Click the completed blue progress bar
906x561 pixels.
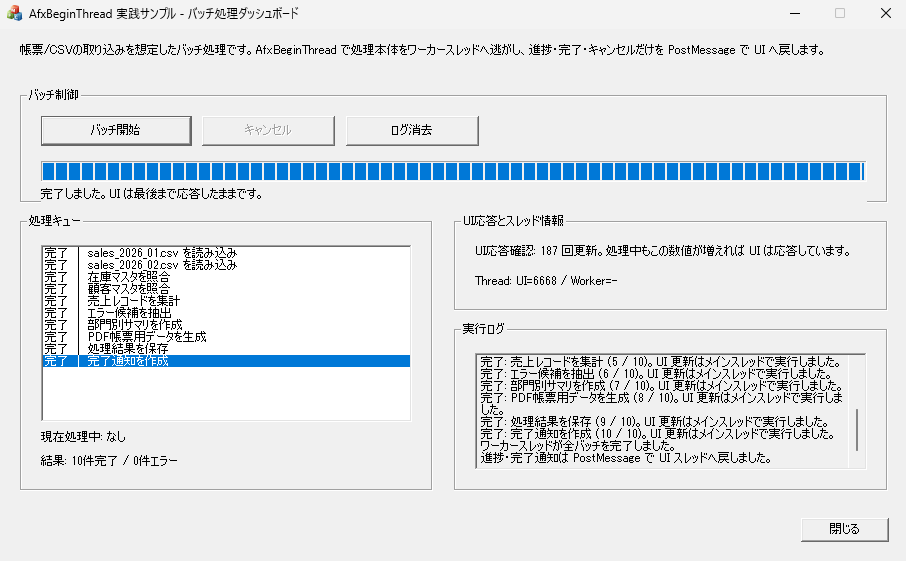(x=453, y=172)
